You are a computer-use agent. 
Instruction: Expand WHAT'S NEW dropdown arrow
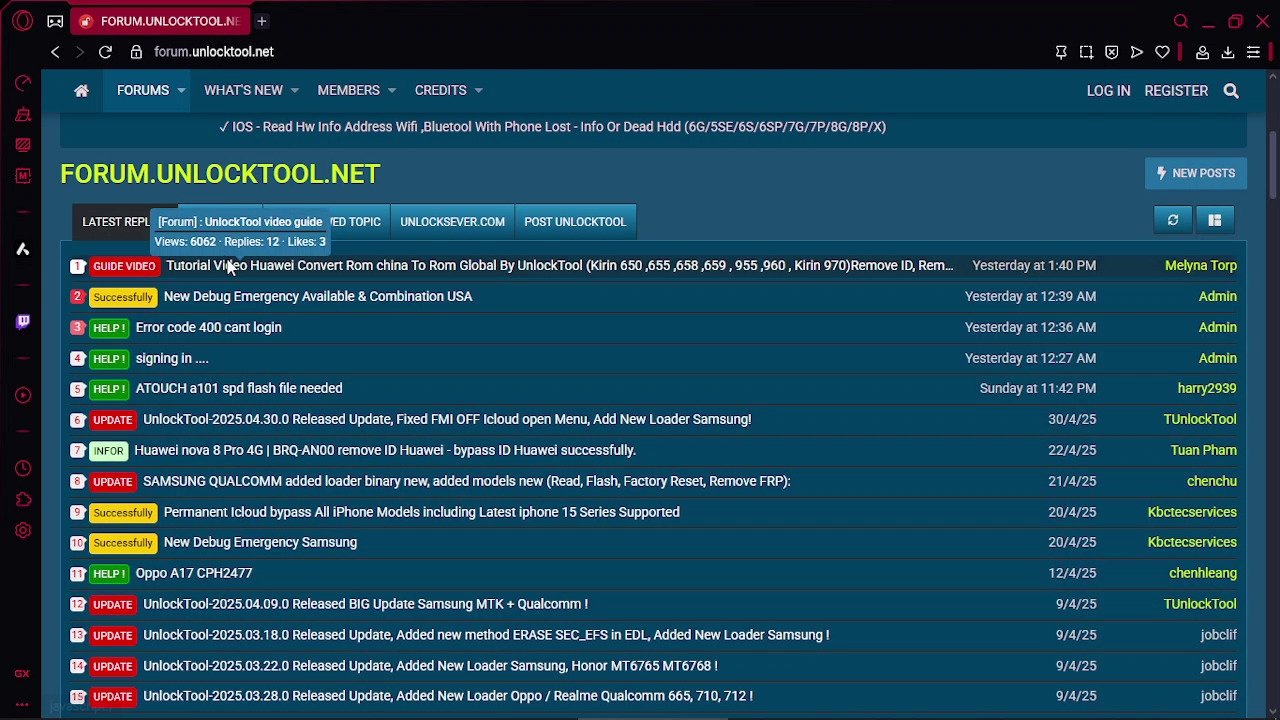point(294,91)
